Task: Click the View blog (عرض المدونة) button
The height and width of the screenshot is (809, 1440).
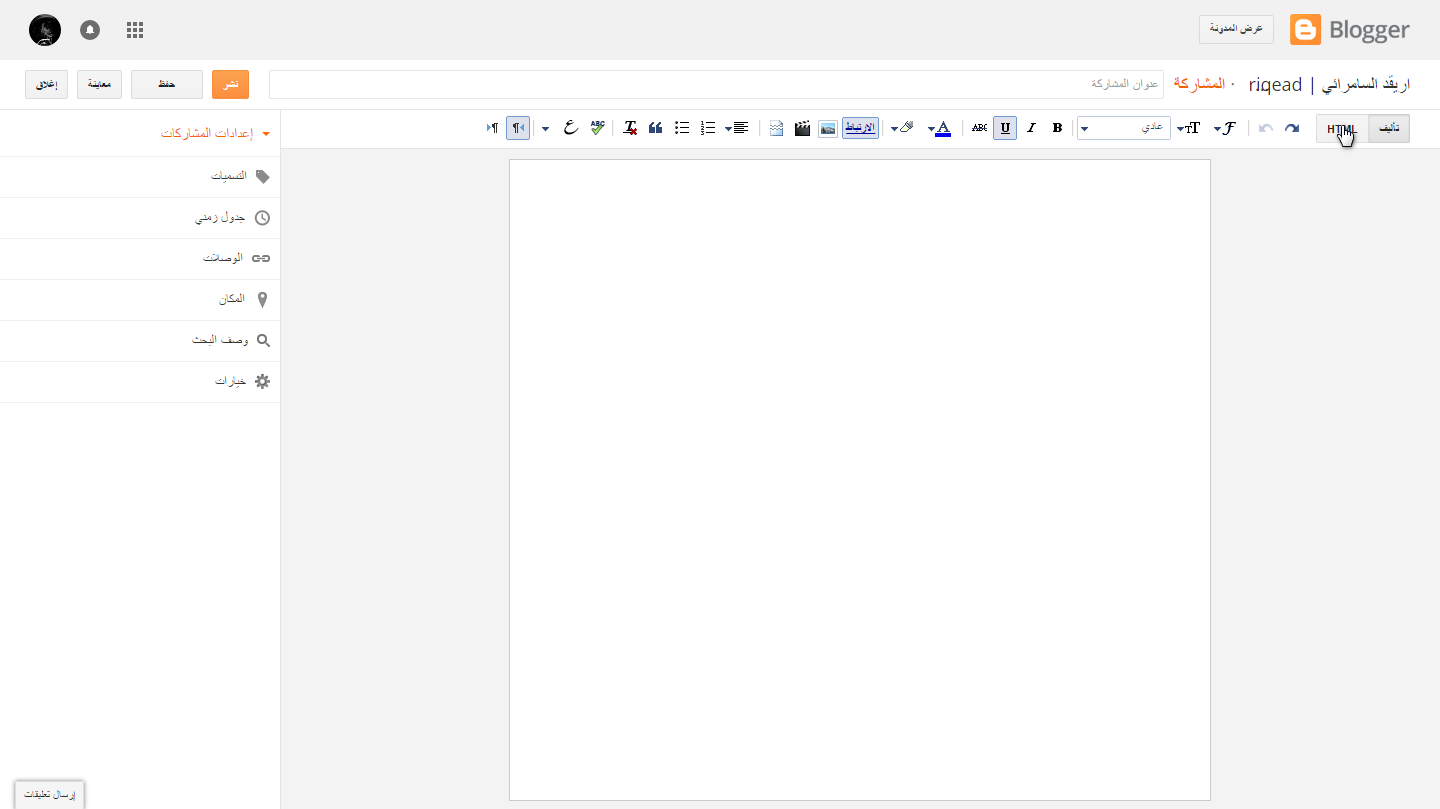Action: click(1236, 29)
